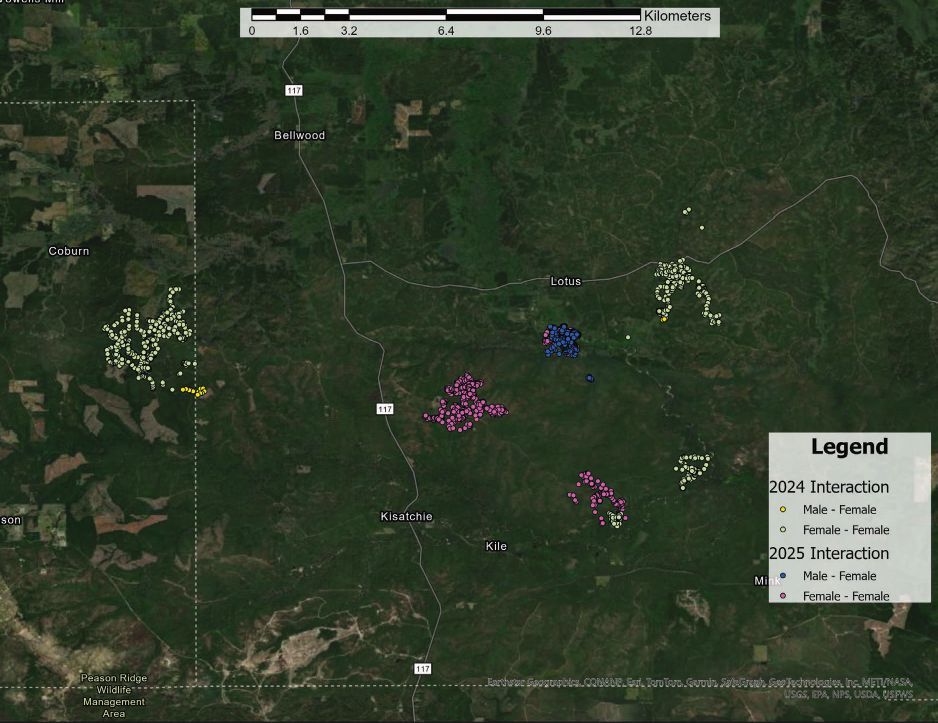938x723 pixels.
Task: Click the blue 2025 Male - Female legend dot
Action: [783, 576]
